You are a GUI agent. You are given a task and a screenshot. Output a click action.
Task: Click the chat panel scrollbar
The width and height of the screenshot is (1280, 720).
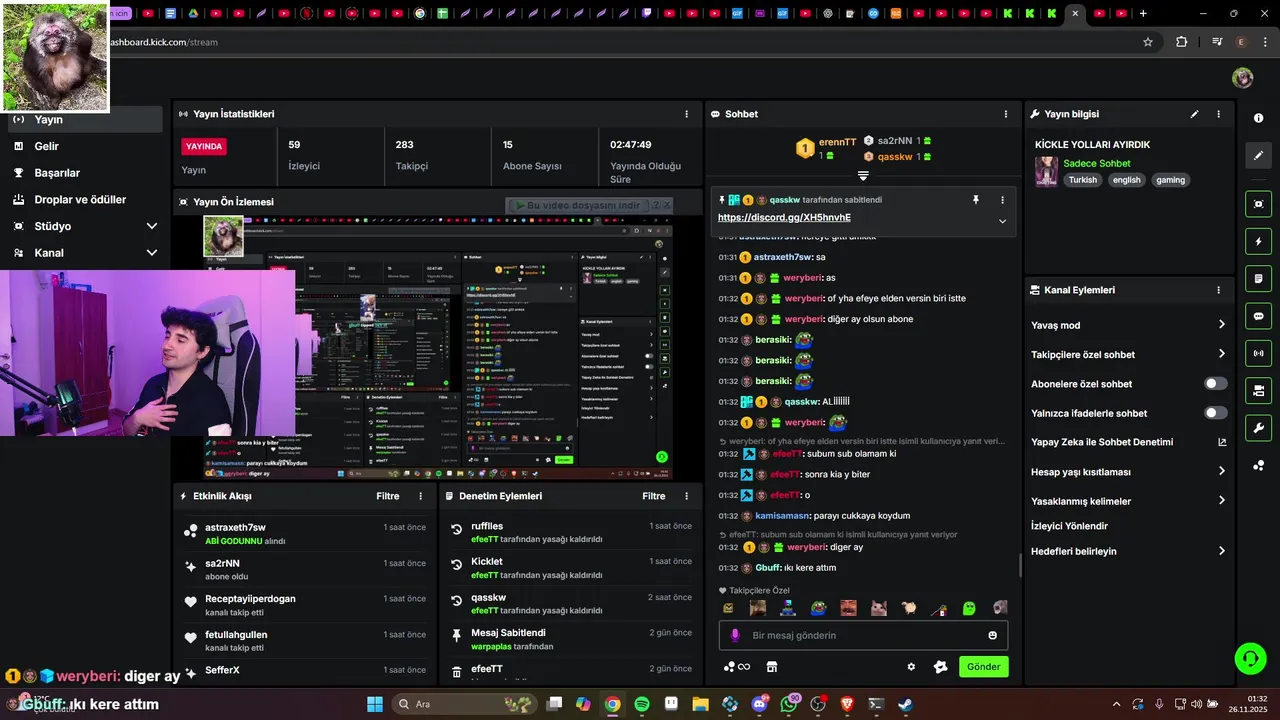(x=1020, y=566)
